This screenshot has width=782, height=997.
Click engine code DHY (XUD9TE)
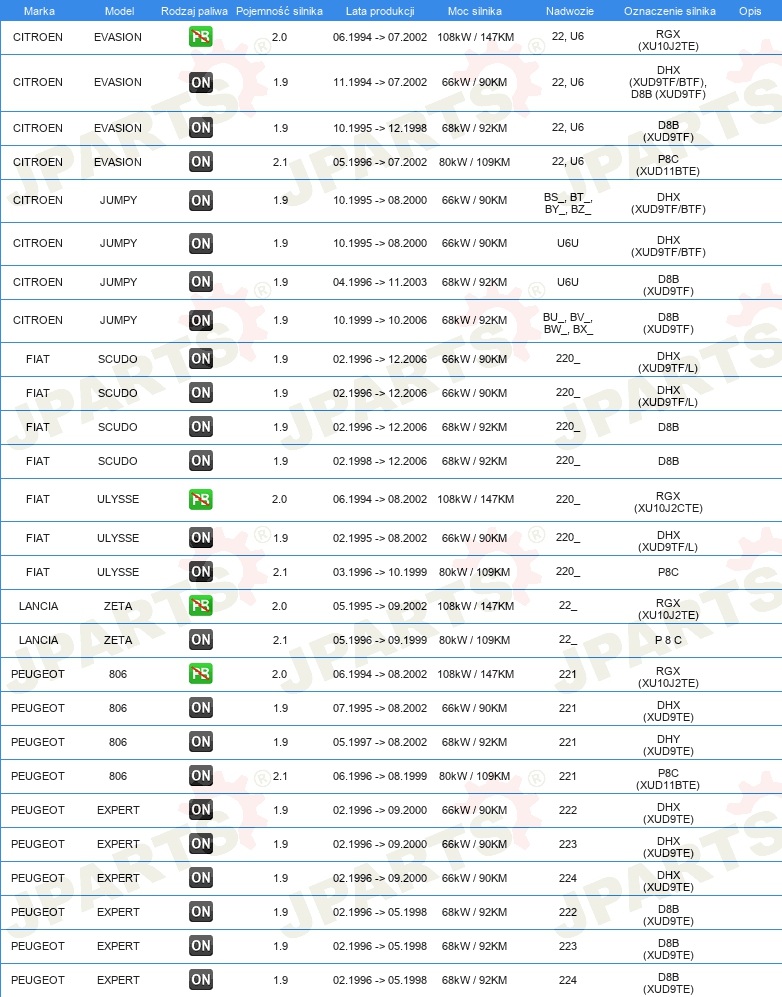668,745
